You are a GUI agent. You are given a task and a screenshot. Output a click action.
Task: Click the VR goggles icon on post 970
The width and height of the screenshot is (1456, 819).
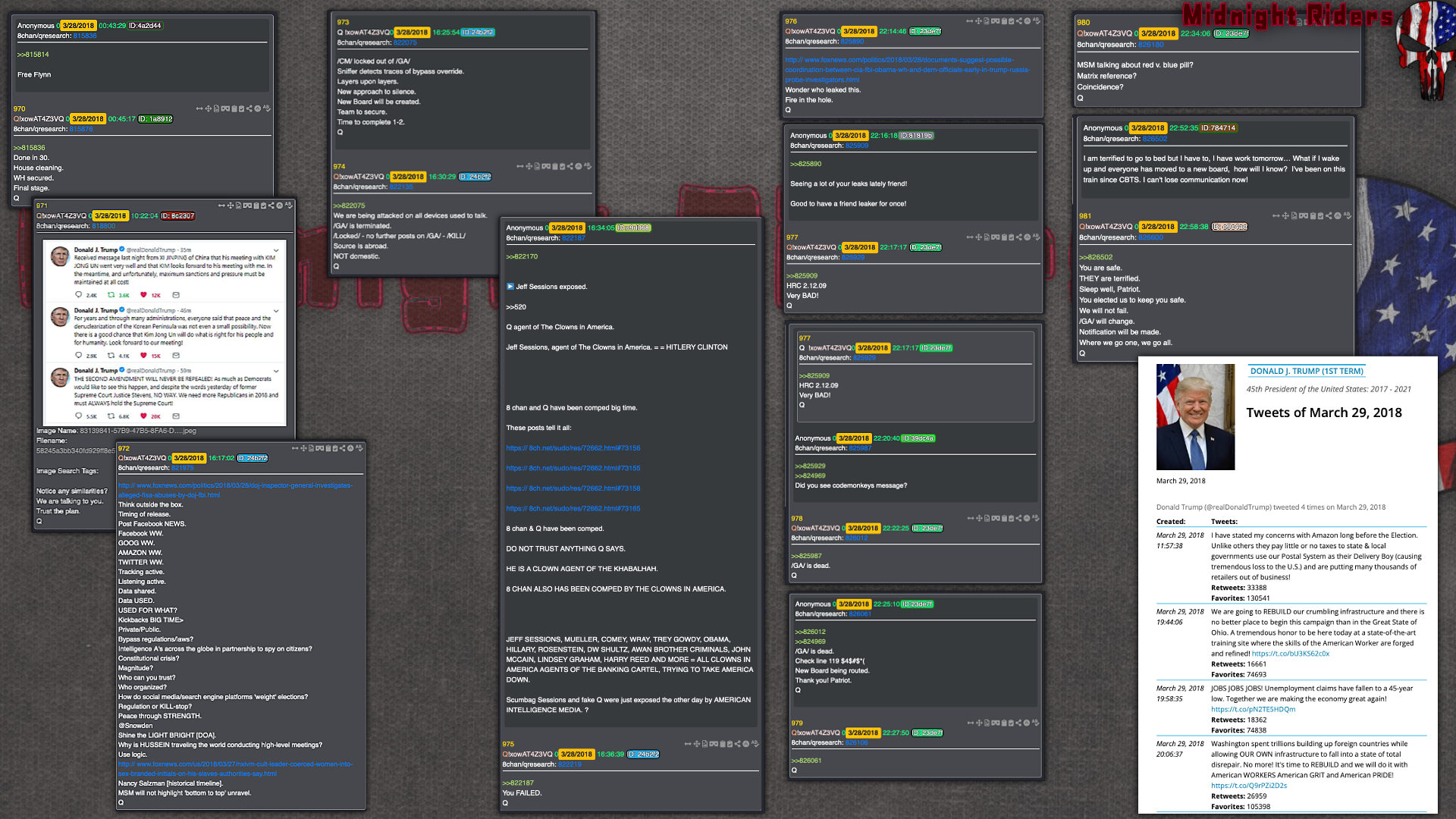[x=225, y=108]
